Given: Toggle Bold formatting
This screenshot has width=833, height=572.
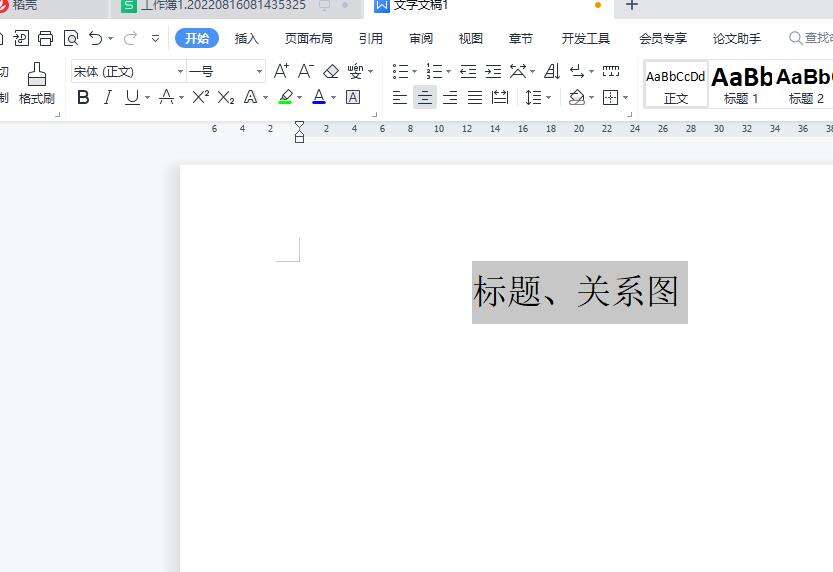Looking at the screenshot, I should (83, 97).
